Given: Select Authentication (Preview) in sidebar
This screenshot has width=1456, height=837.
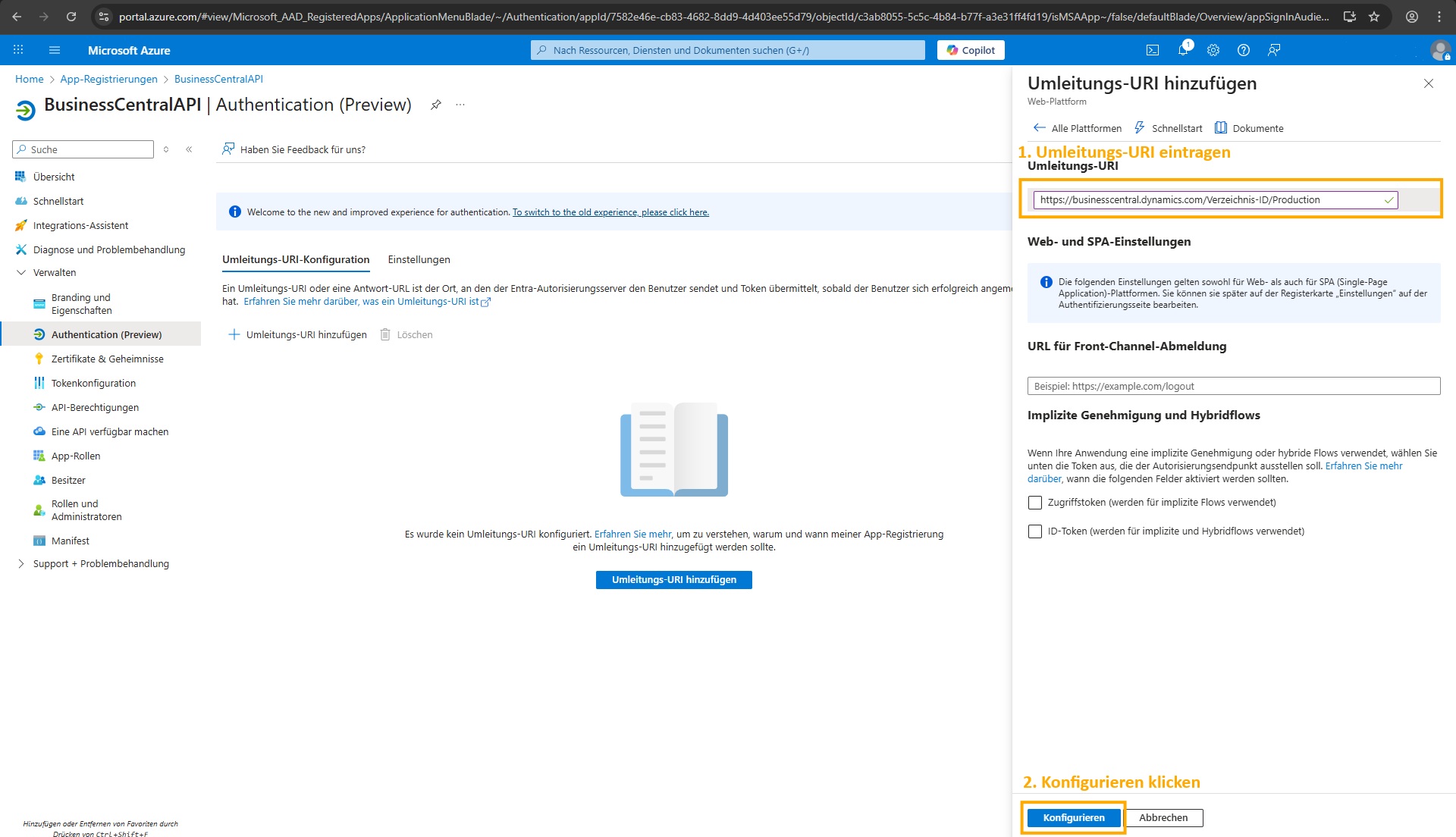Looking at the screenshot, I should click(x=100, y=334).
